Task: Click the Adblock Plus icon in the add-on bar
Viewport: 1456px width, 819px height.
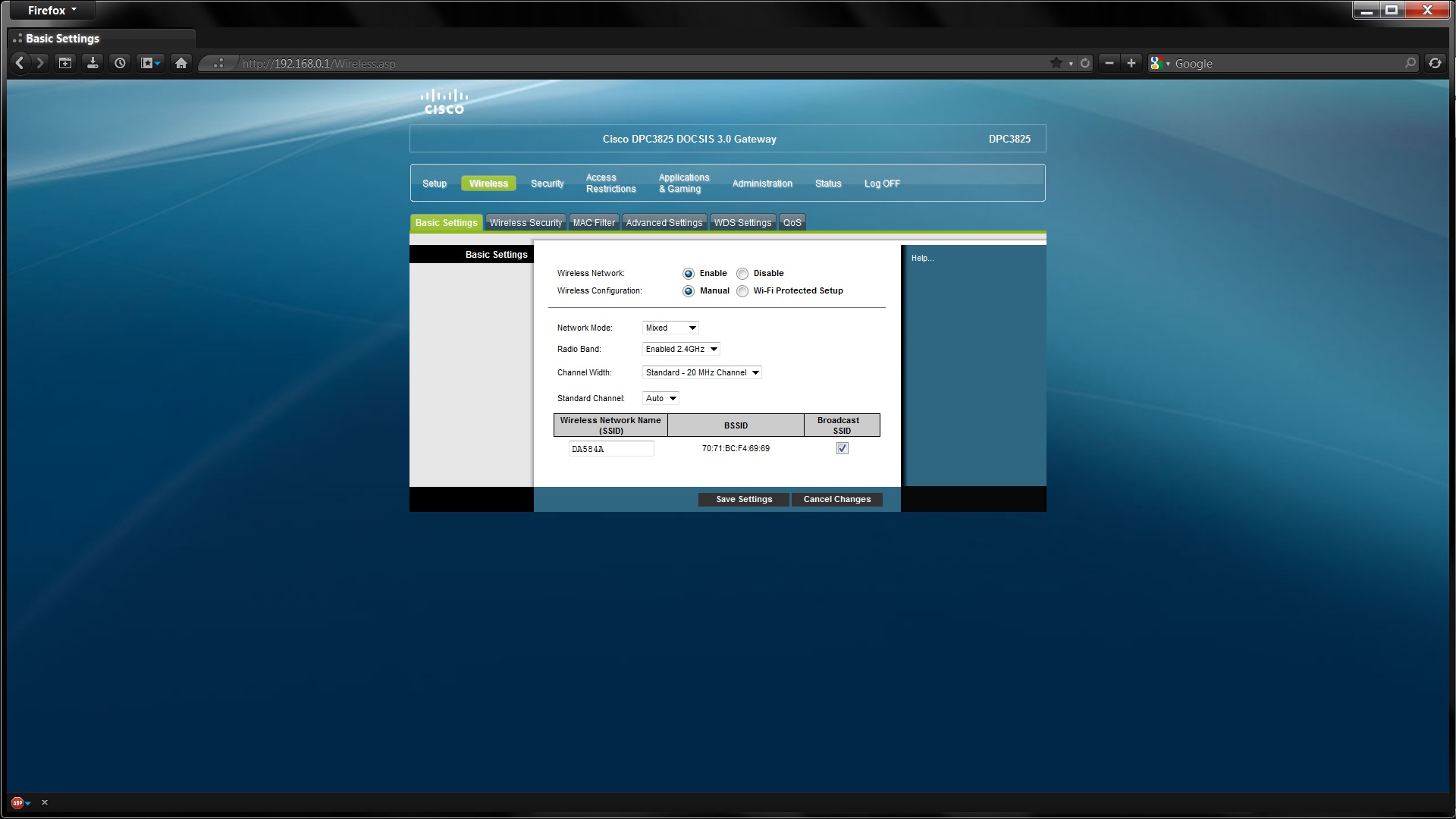Action: click(x=17, y=802)
